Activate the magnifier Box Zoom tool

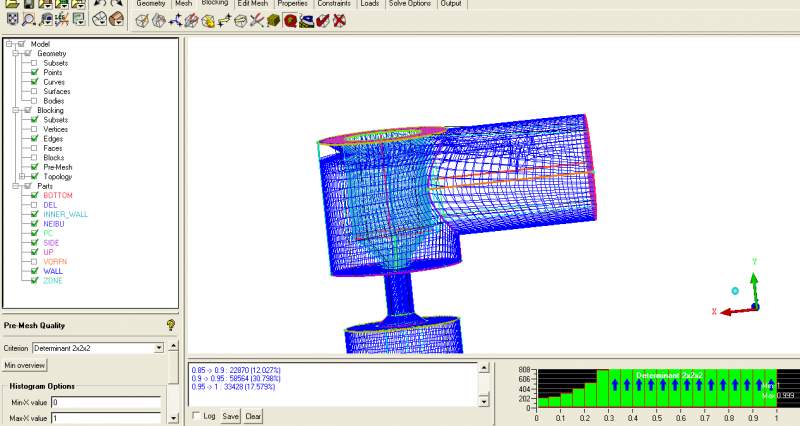(x=29, y=19)
